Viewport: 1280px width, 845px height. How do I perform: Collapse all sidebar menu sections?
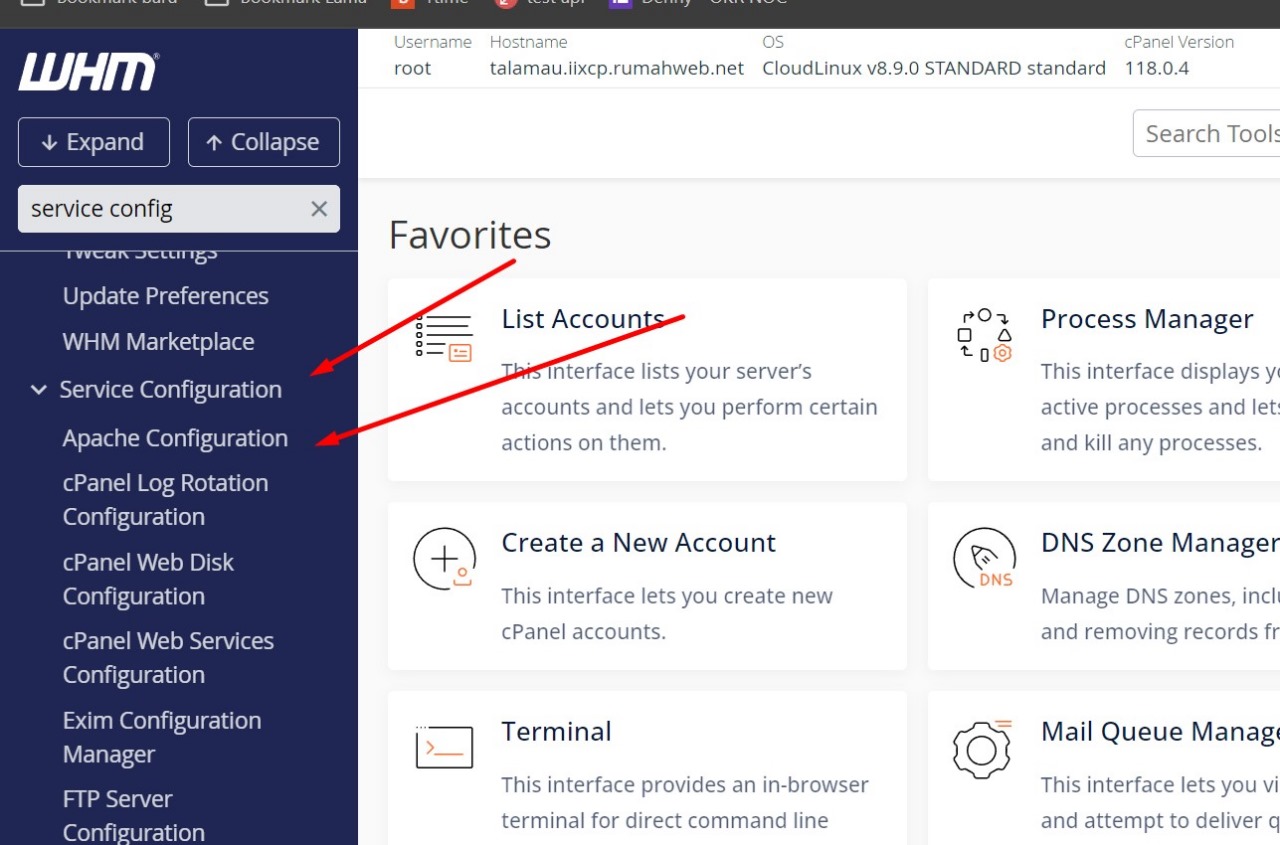tap(264, 142)
